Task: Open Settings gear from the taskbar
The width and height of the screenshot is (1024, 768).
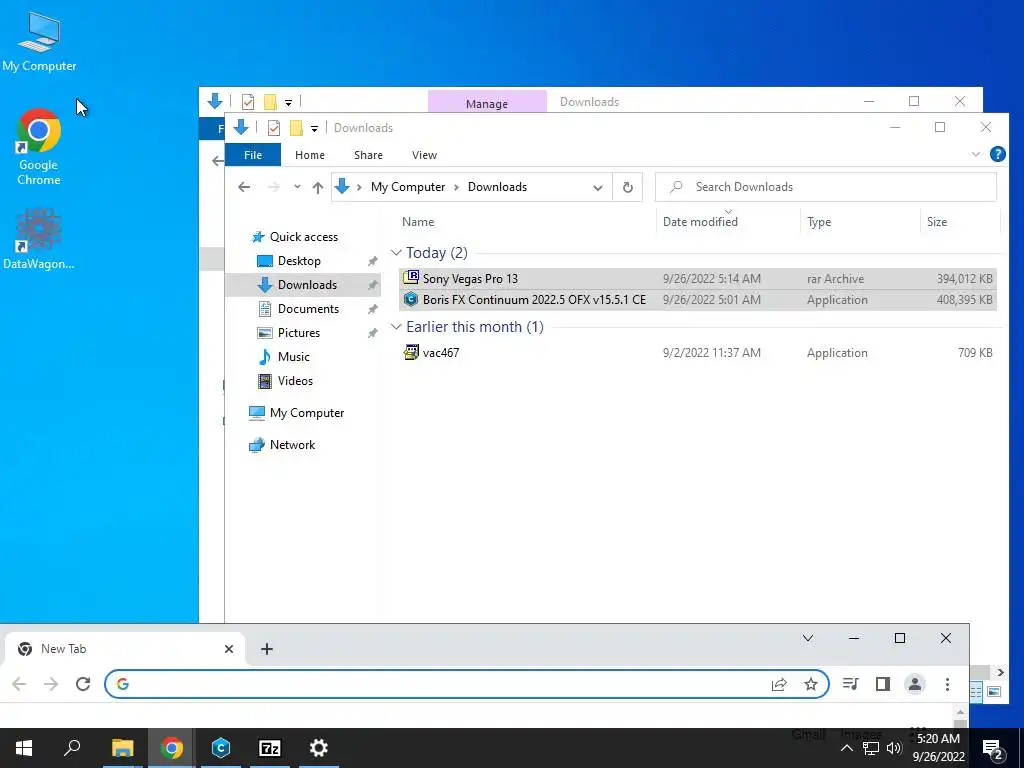Action: tap(319, 748)
